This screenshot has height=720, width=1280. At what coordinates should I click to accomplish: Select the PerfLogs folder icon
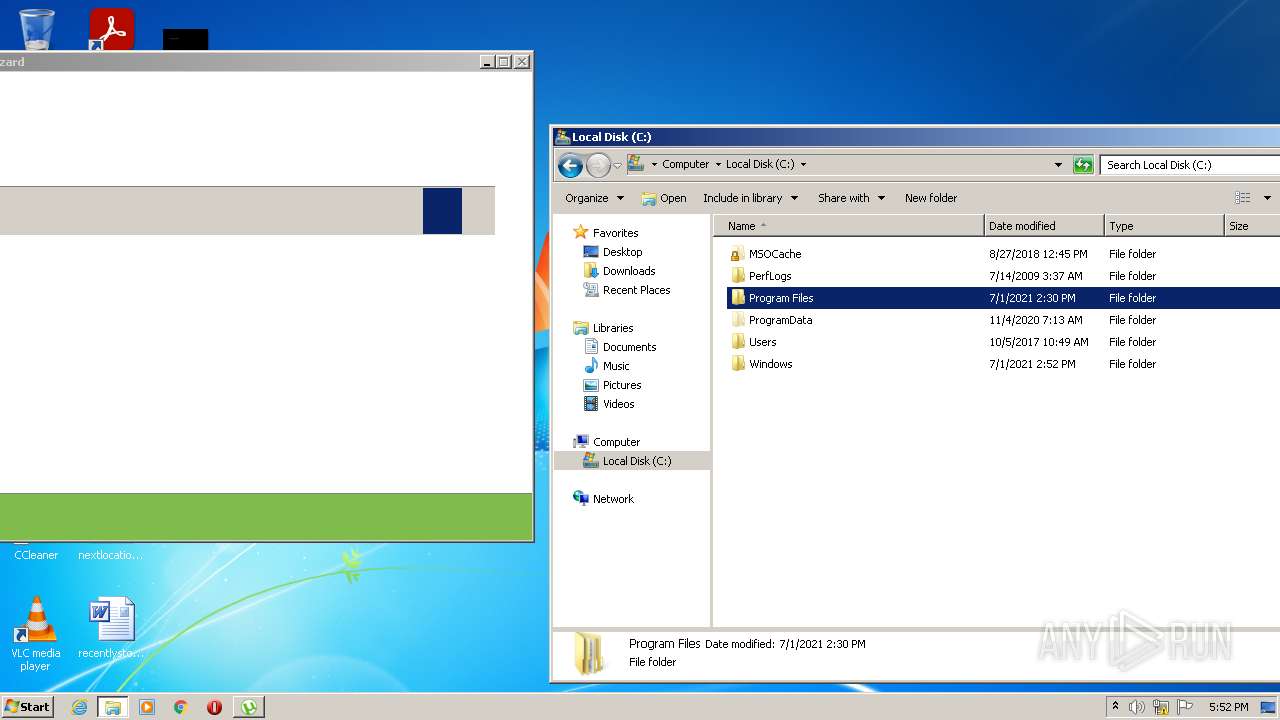[x=738, y=276]
